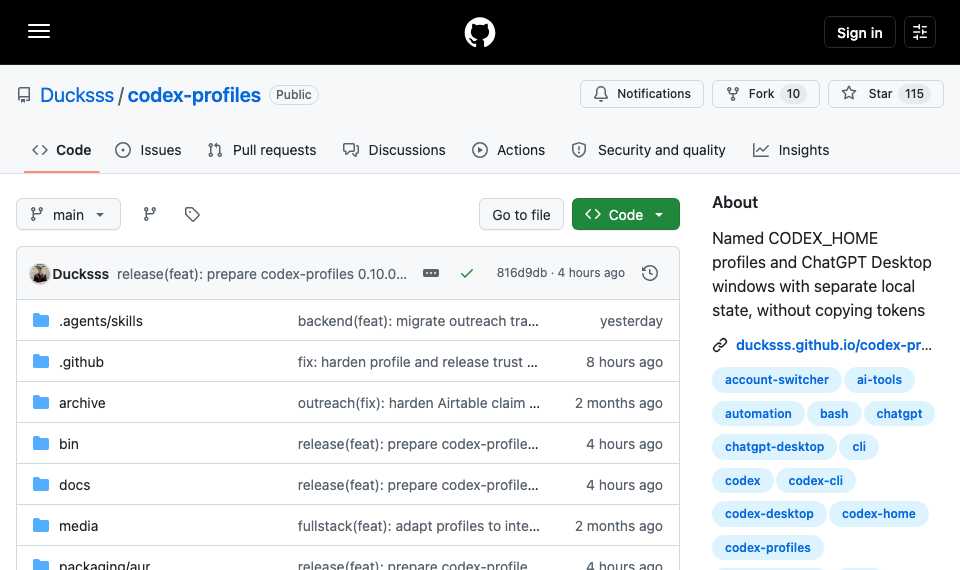Click "yesterday" in .agents/skills row
The width and height of the screenshot is (960, 570).
(x=631, y=321)
